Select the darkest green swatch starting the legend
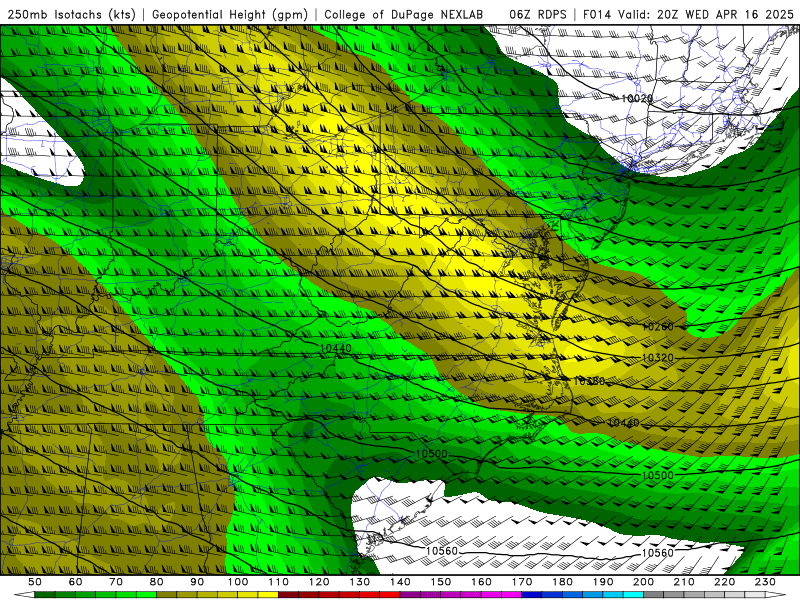Screen dimensions: 800x600 click(x=45, y=595)
